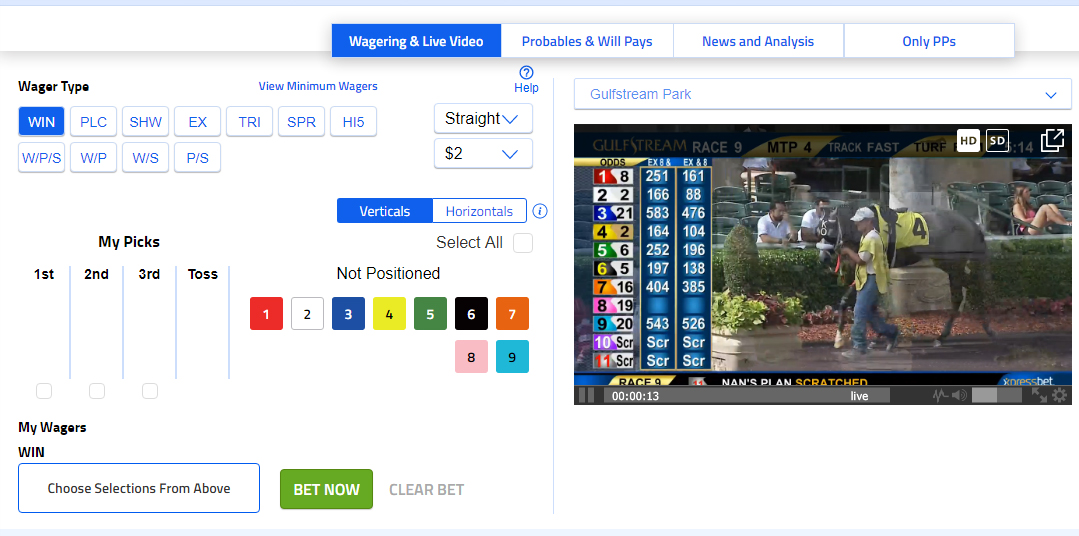Image resolution: width=1079 pixels, height=536 pixels.
Task: Open the Straight wager modifier dropdown
Action: coord(483,118)
